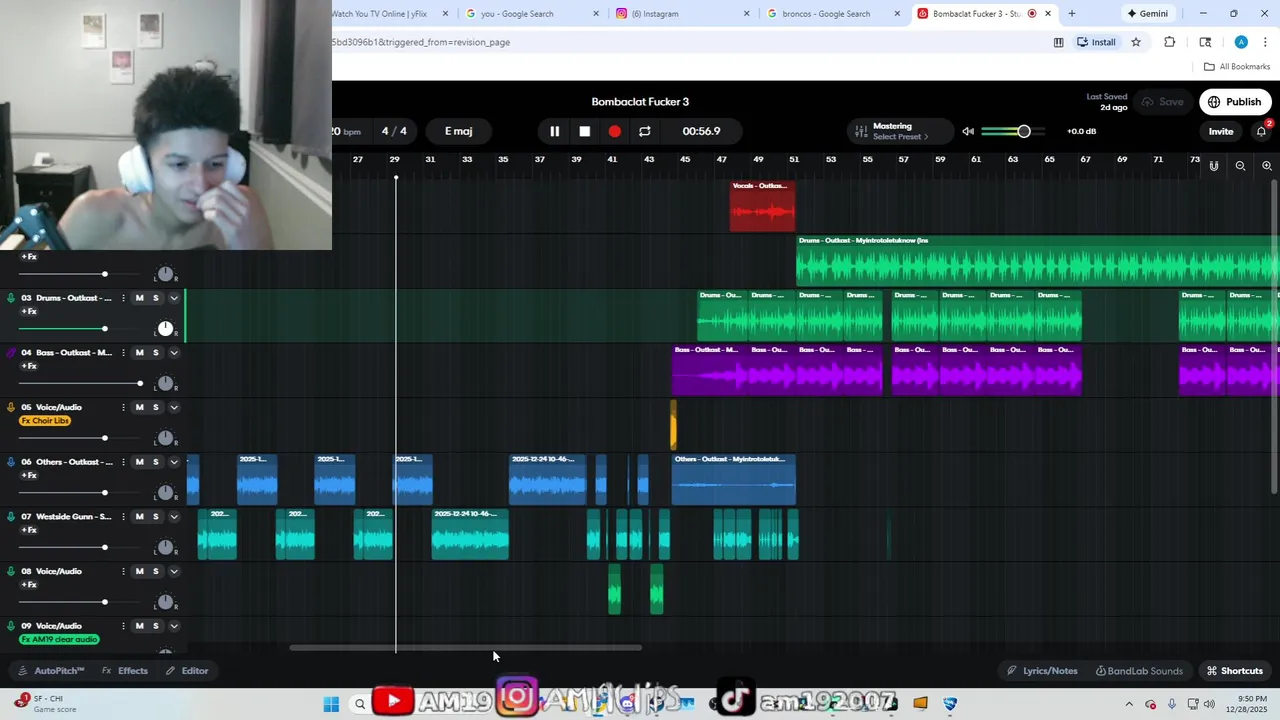The image size is (1280, 720).
Task: Zoom out the timeline with the magnifier
Action: 1240,166
